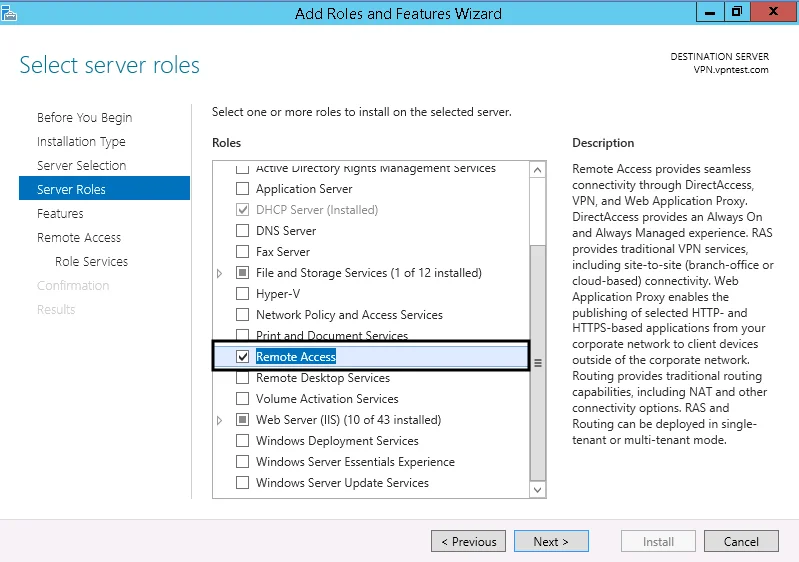Image resolution: width=799 pixels, height=562 pixels.
Task: Open Remote Access step in sidebar
Action: (79, 237)
